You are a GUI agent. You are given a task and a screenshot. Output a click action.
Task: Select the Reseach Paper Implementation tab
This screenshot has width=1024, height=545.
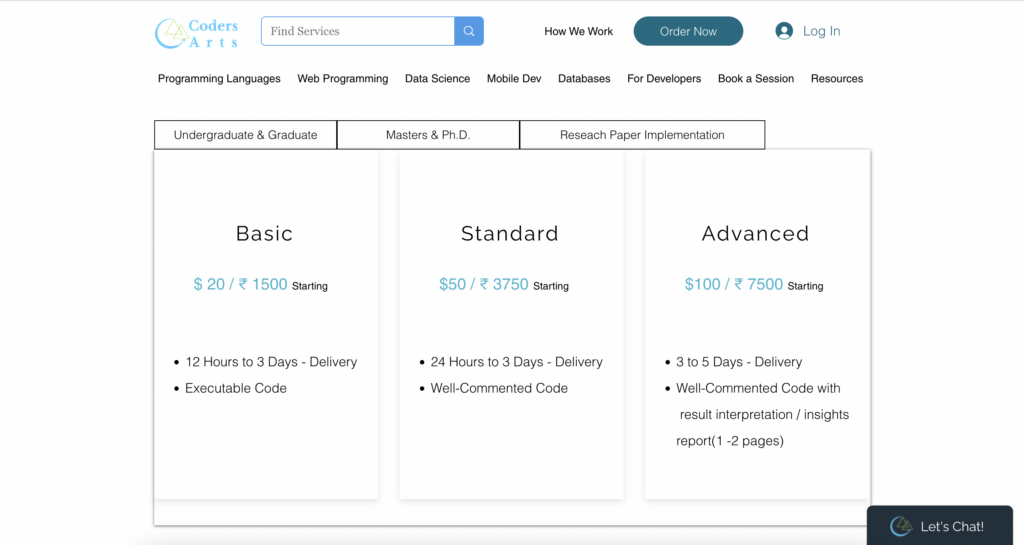[x=642, y=135]
